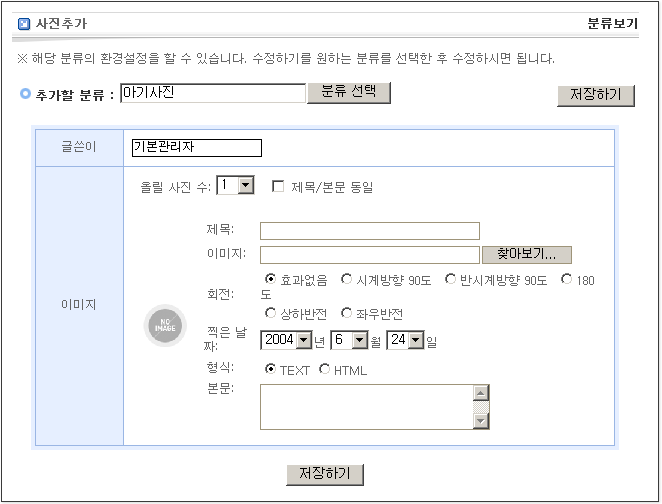Open the year 2004 dropdown

304,341
